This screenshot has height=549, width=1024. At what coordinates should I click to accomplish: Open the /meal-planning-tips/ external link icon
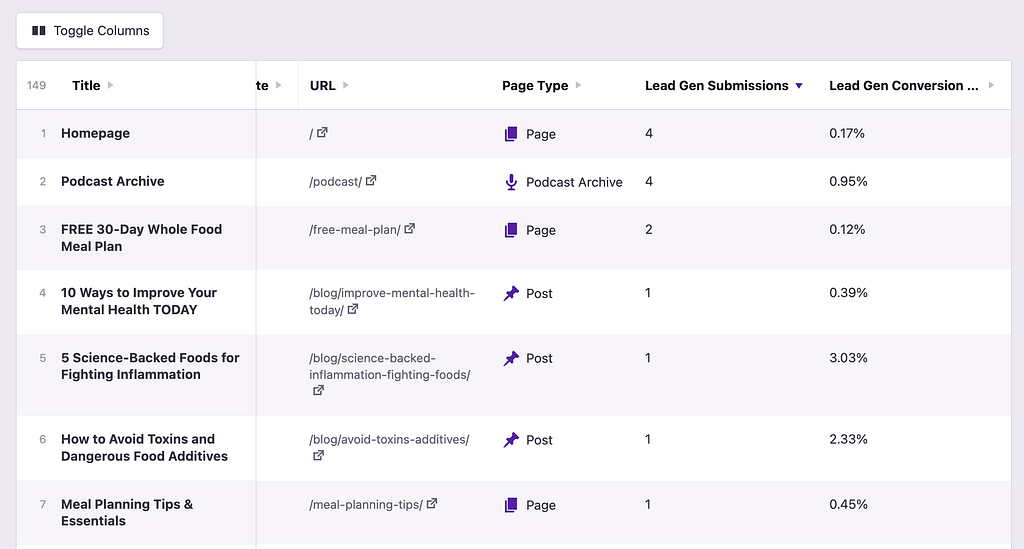click(432, 504)
